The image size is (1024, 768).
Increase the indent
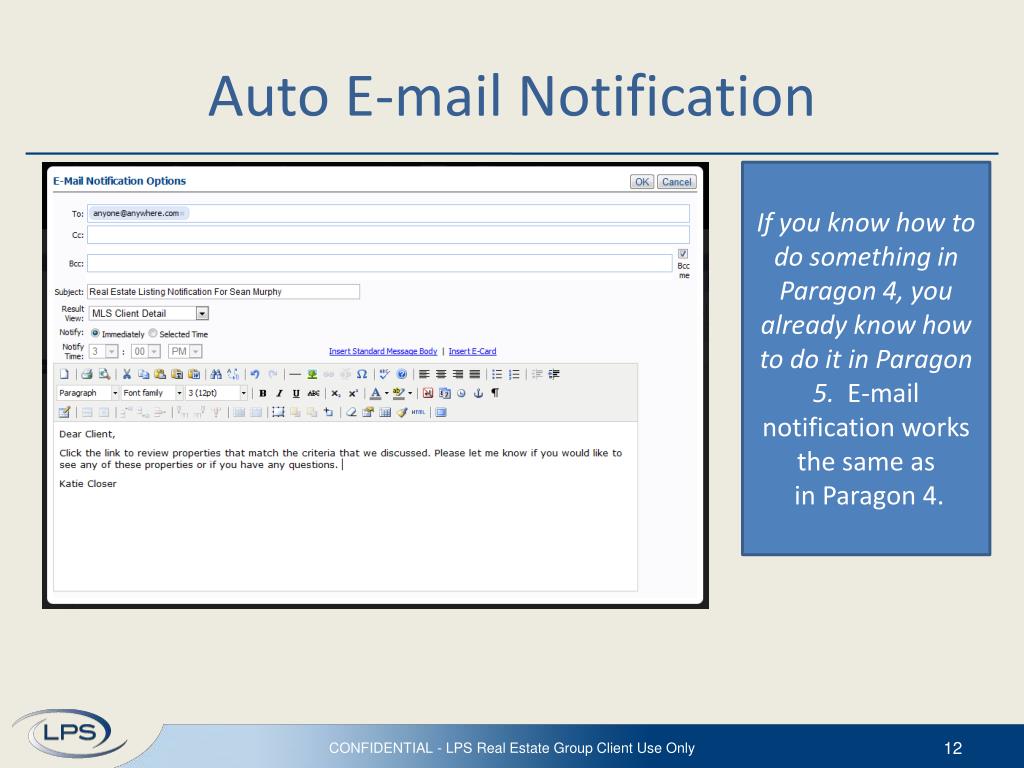pos(554,374)
